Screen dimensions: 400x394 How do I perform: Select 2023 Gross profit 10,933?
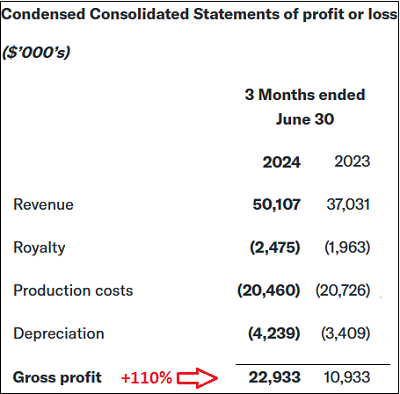coord(347,377)
